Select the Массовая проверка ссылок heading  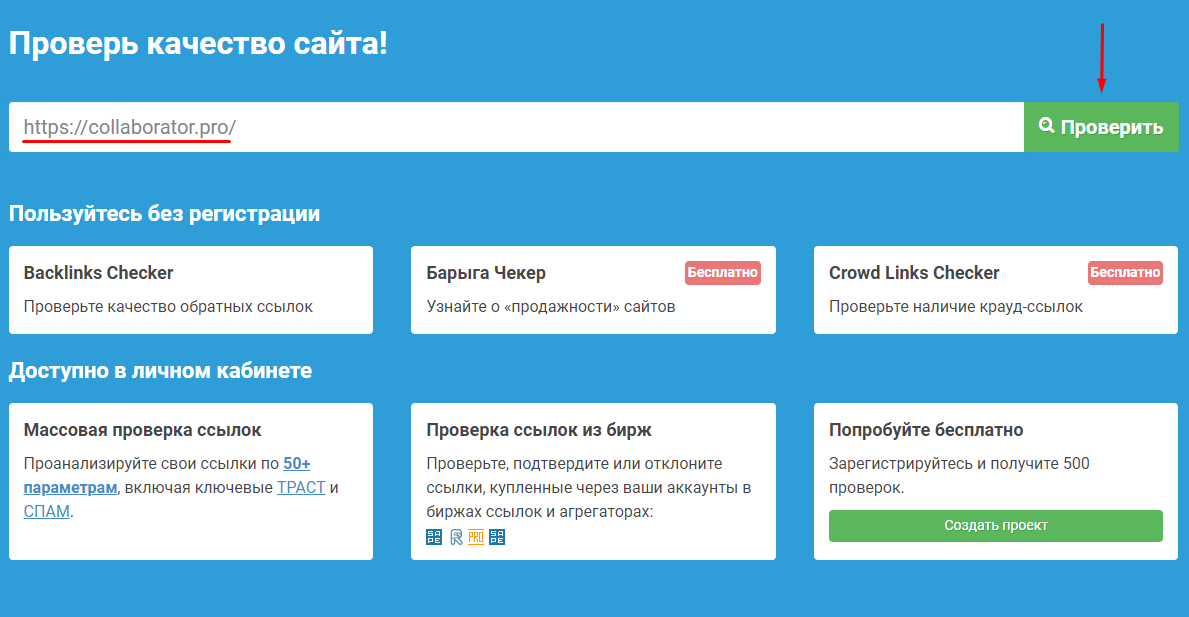click(x=142, y=430)
